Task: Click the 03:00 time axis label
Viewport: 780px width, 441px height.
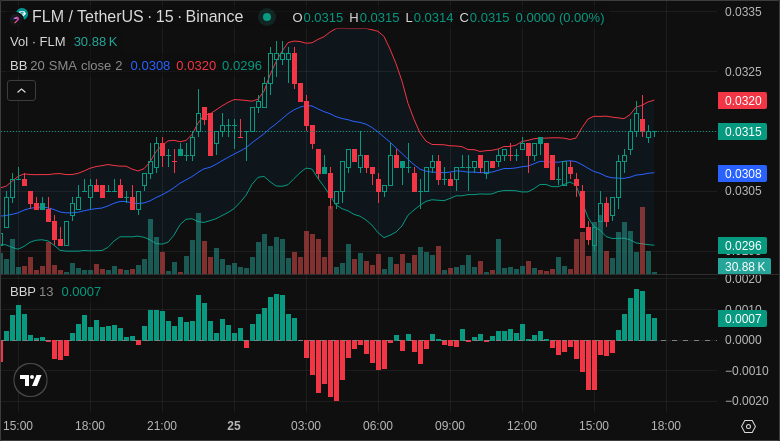Action: tap(305, 426)
